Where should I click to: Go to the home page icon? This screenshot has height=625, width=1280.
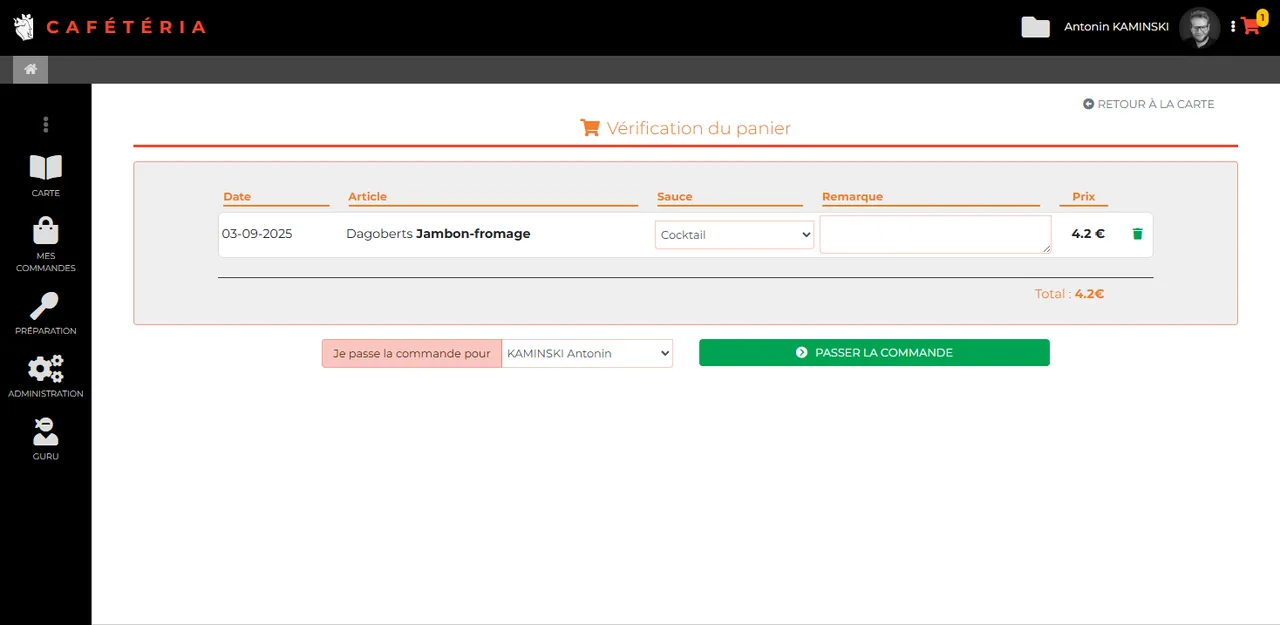click(31, 69)
